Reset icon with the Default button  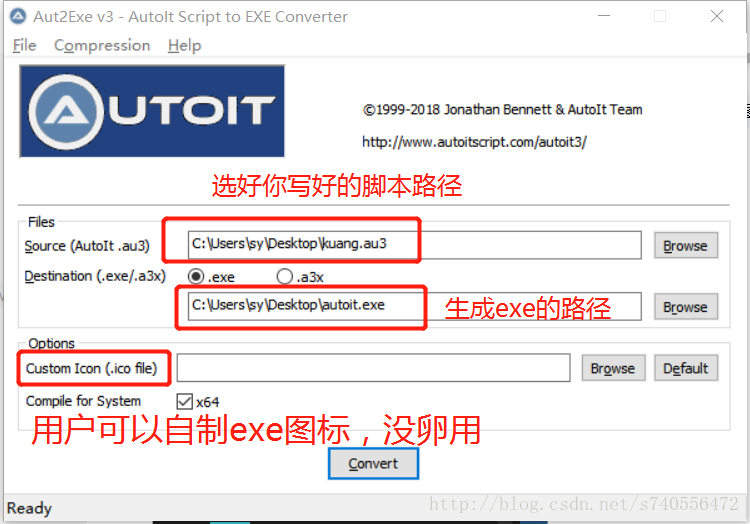686,368
